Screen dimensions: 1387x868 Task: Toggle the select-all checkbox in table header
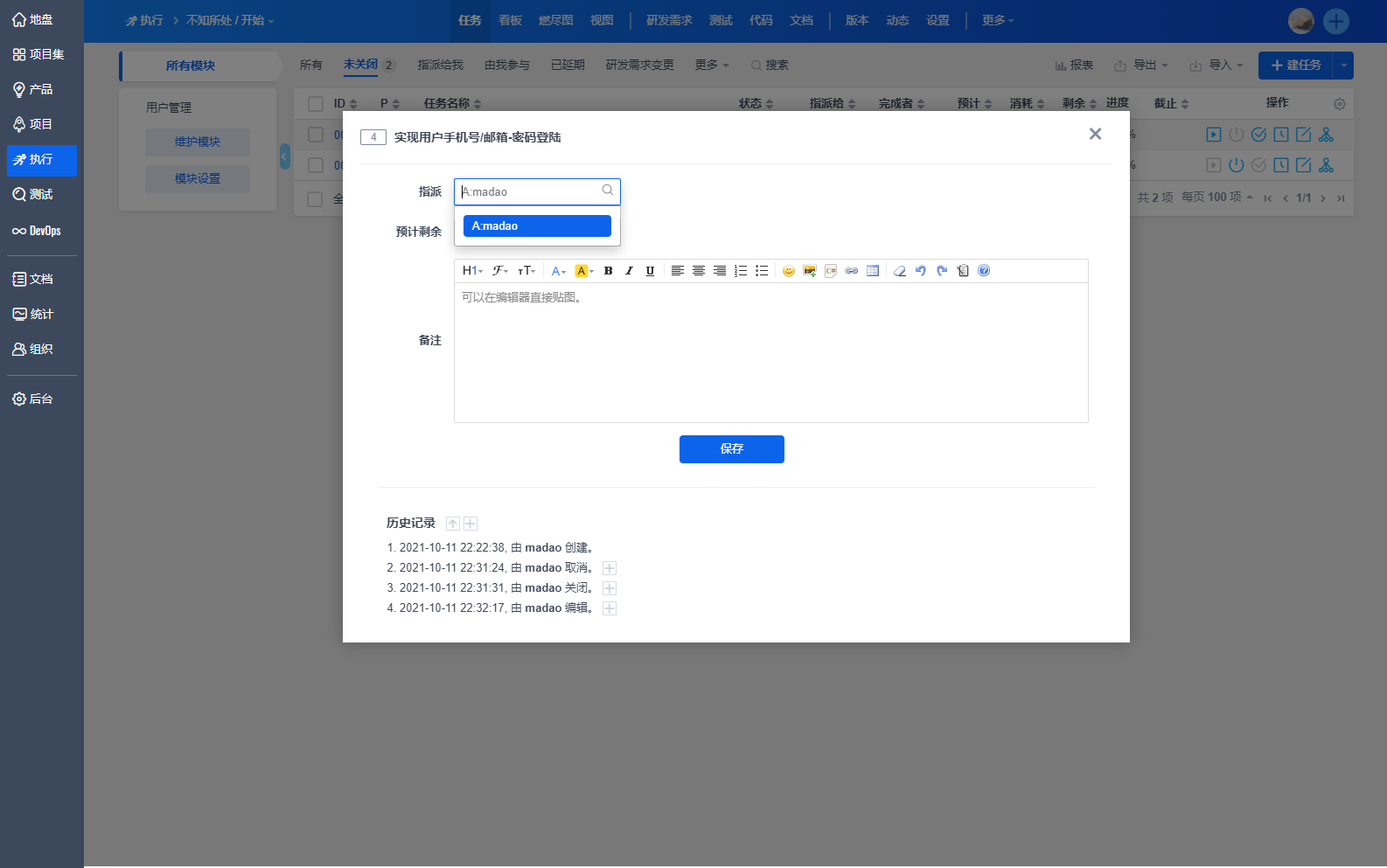pos(316,104)
